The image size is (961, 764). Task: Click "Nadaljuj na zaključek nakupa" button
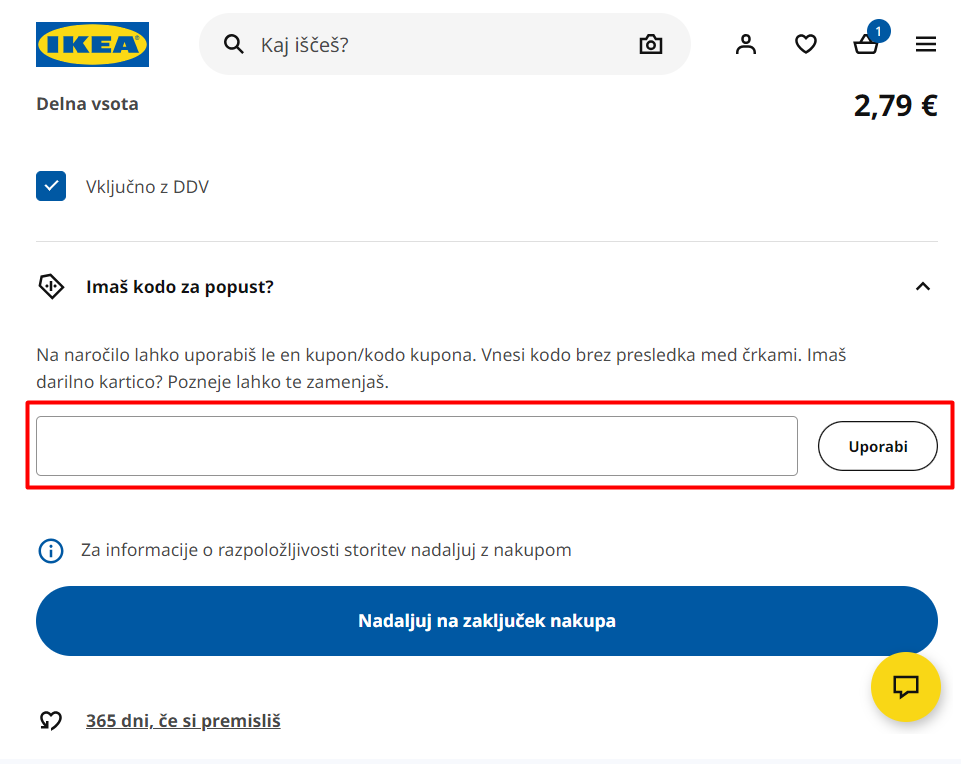click(x=487, y=621)
